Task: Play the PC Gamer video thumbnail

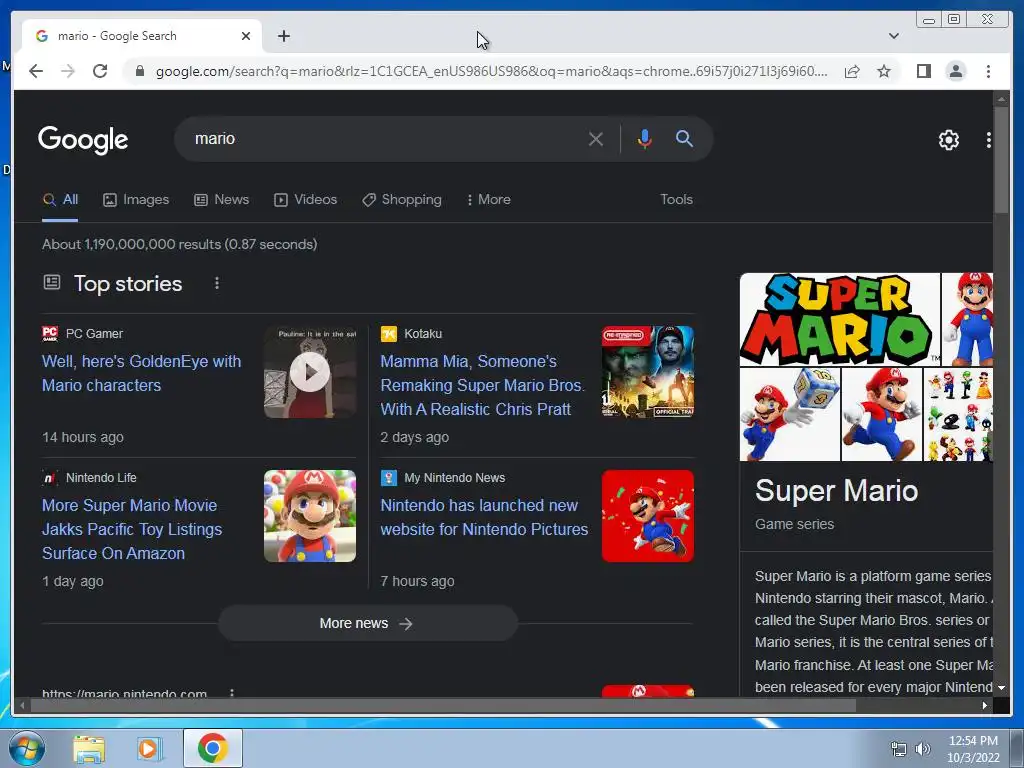Action: tap(310, 372)
